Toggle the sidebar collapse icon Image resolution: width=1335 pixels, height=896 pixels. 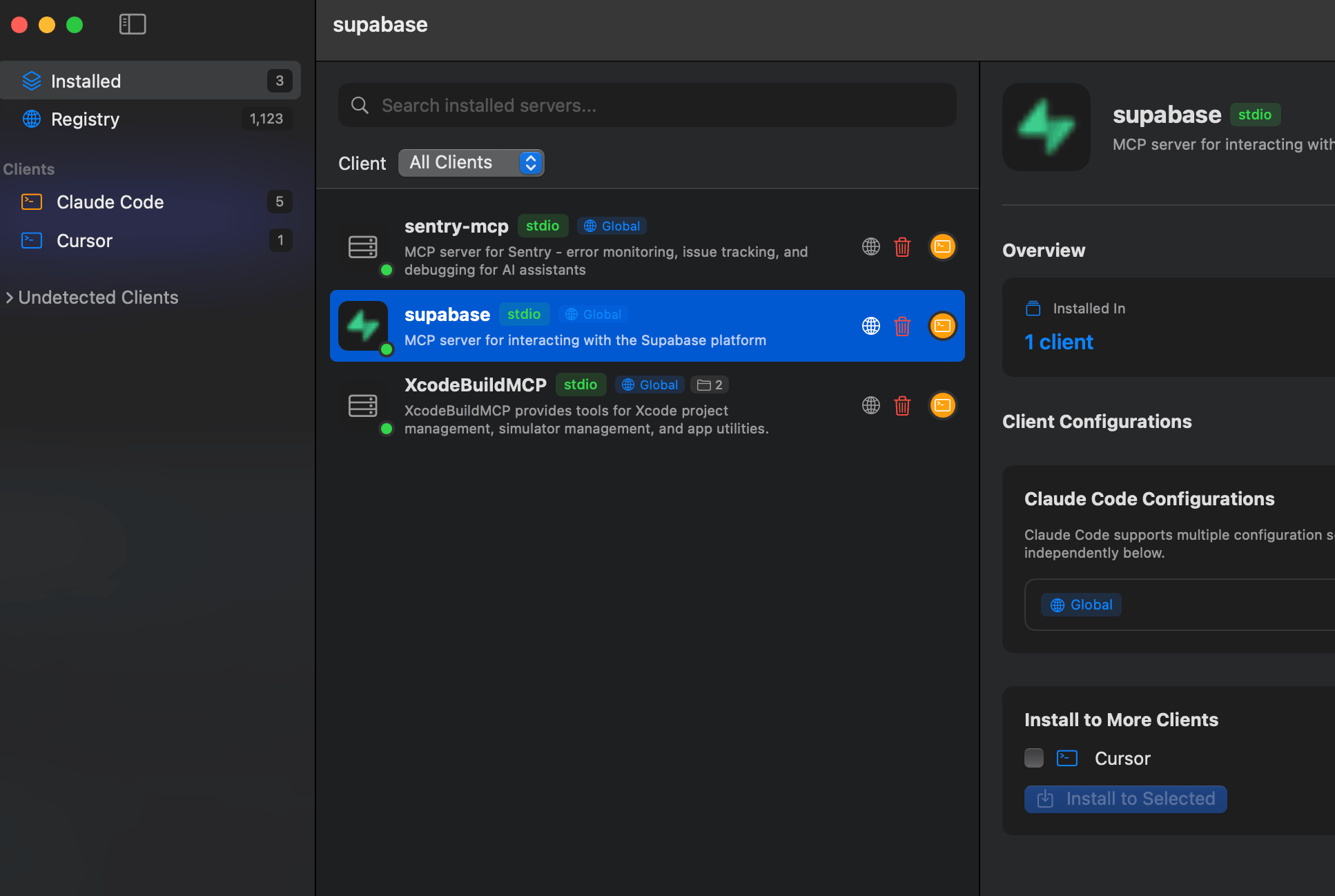pyautogui.click(x=132, y=23)
